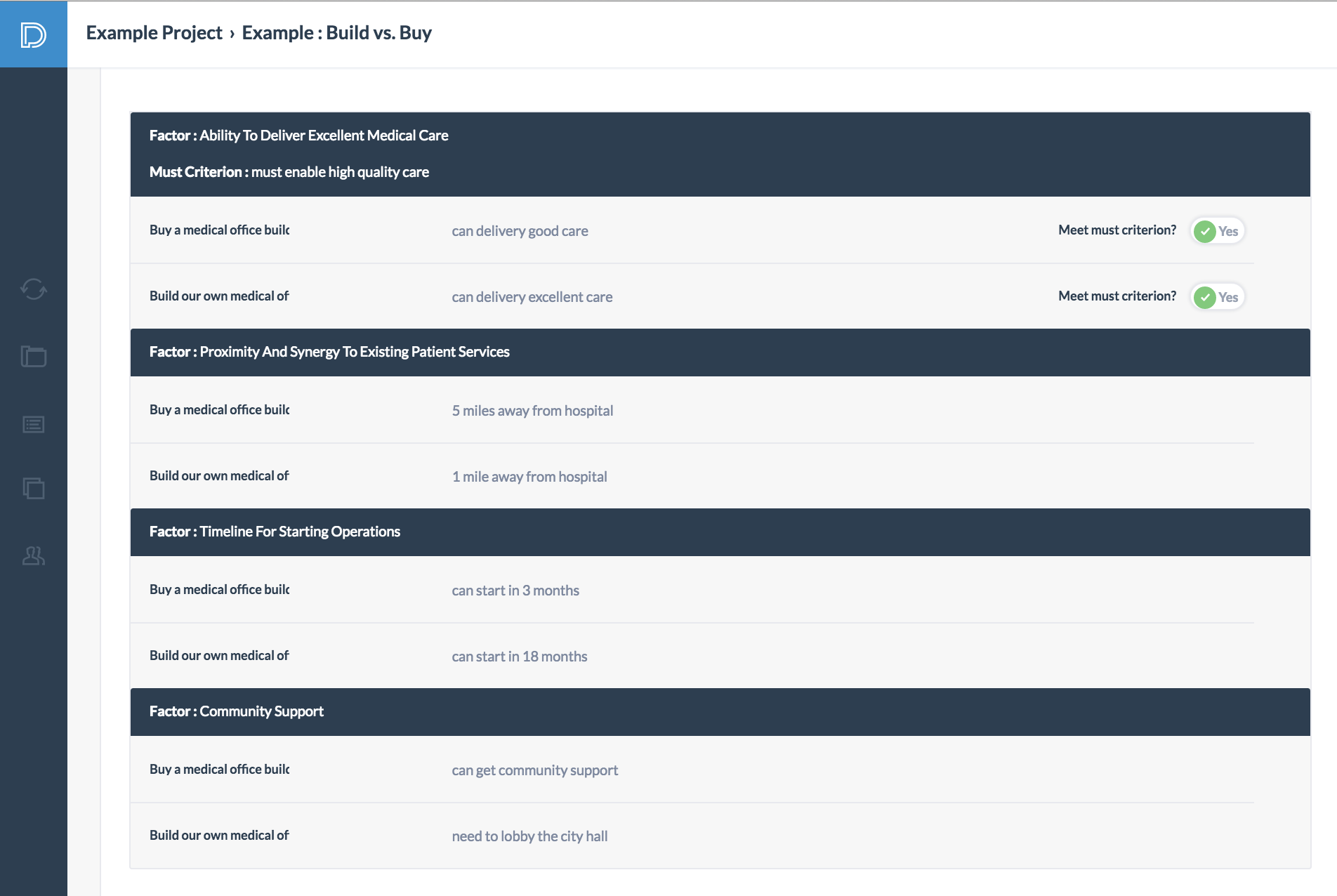This screenshot has height=896, width=1337.
Task: Click '1 mile away from hospital' entry
Action: [x=529, y=477]
